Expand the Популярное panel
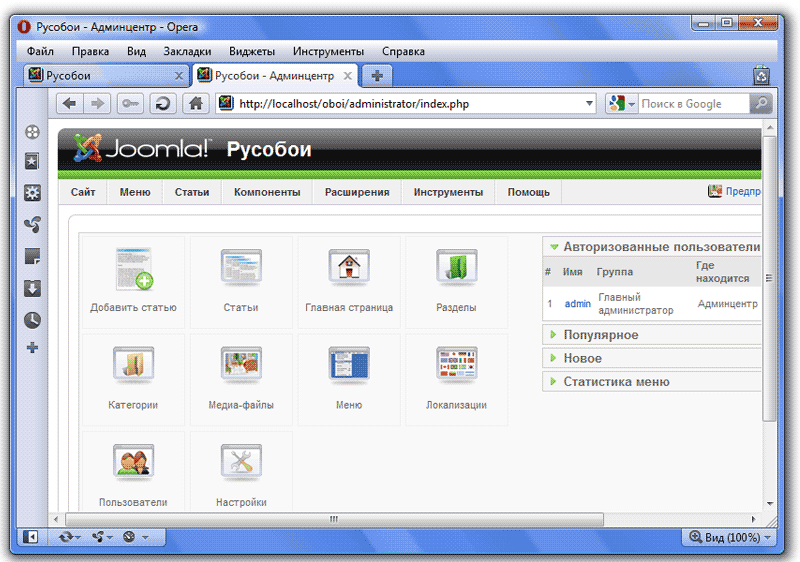Viewport: 800px width, 562px height. point(600,335)
